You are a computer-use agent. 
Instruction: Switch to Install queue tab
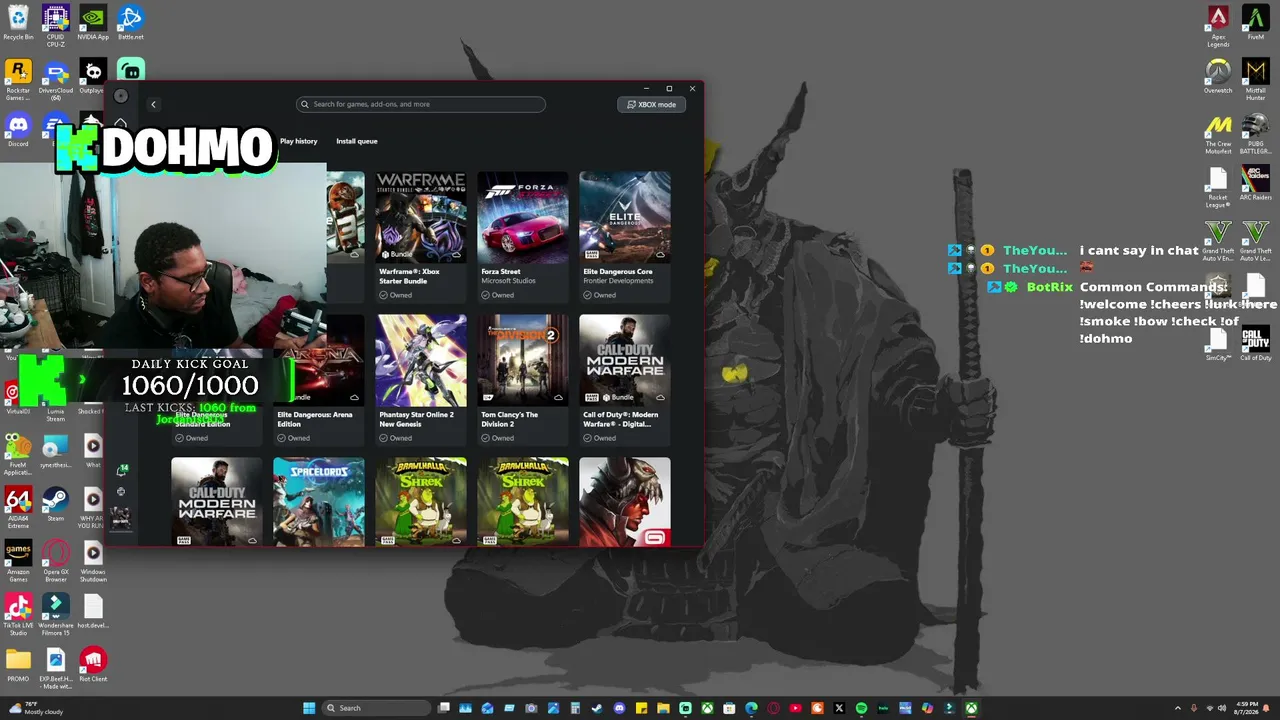357,141
